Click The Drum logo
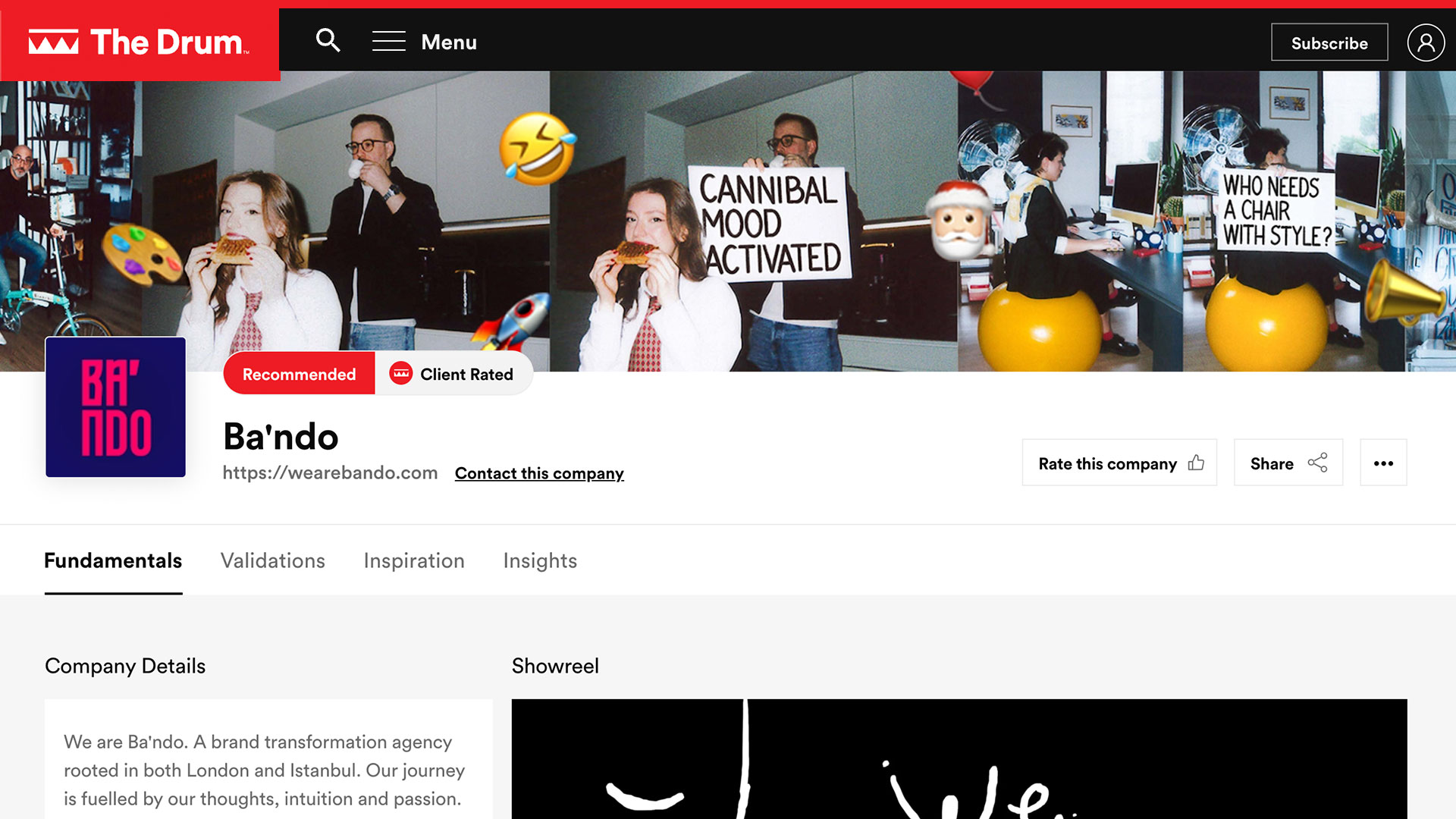Image resolution: width=1456 pixels, height=819 pixels. pos(140,42)
